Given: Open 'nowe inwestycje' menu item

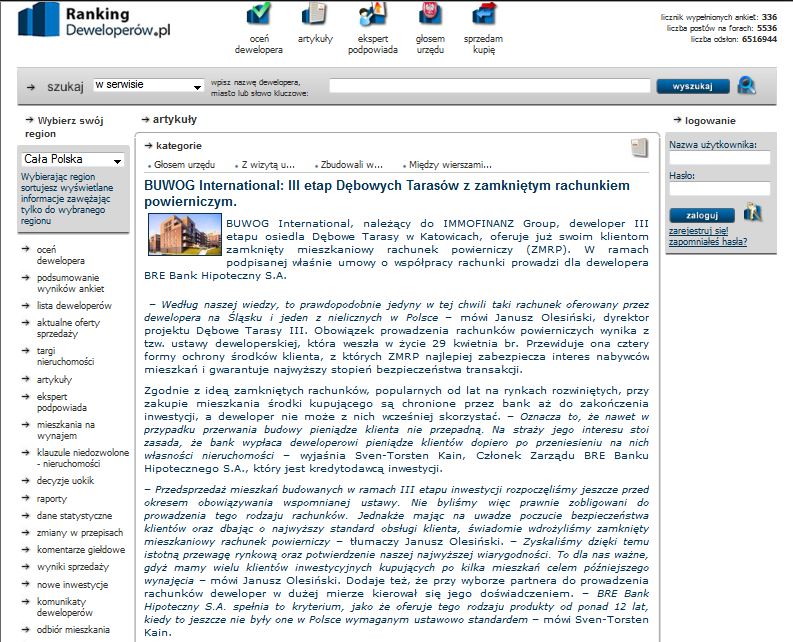Looking at the screenshot, I should point(72,584).
